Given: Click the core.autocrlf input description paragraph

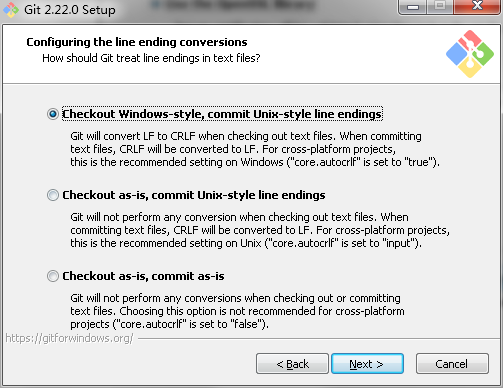Looking at the screenshot, I should click(260, 230).
